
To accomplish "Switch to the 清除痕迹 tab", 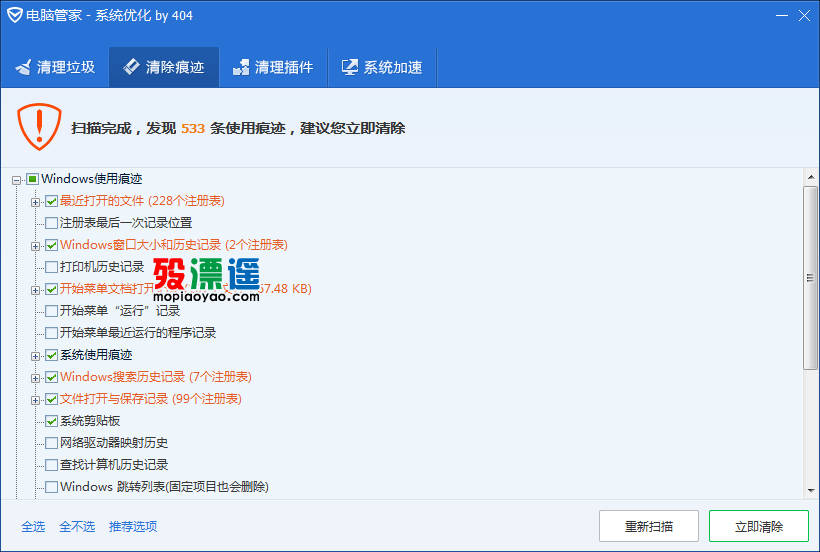I will coord(164,67).
